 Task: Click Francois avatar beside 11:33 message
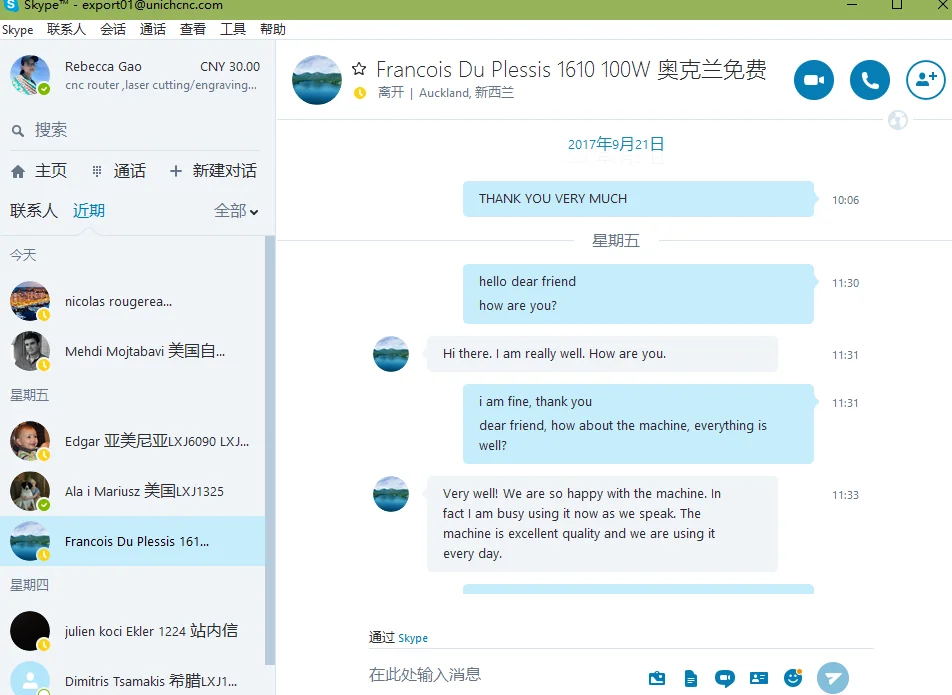pyautogui.click(x=390, y=494)
